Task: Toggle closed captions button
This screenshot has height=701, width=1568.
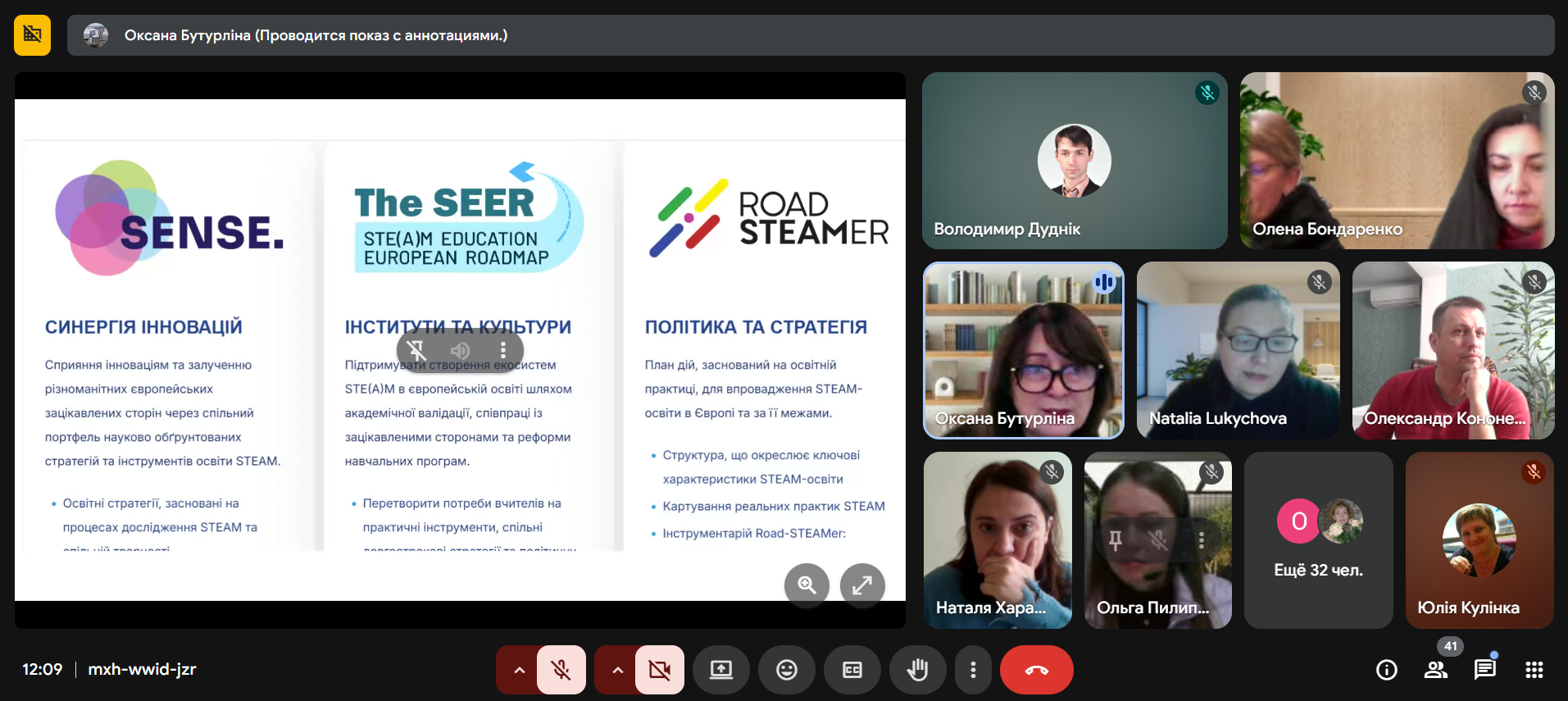Action: coord(852,670)
